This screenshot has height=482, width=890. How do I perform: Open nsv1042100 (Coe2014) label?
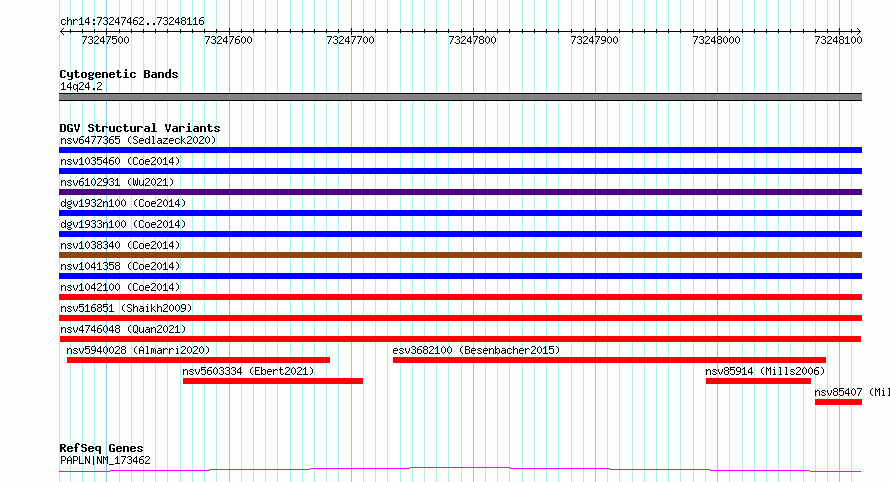tap(120, 287)
